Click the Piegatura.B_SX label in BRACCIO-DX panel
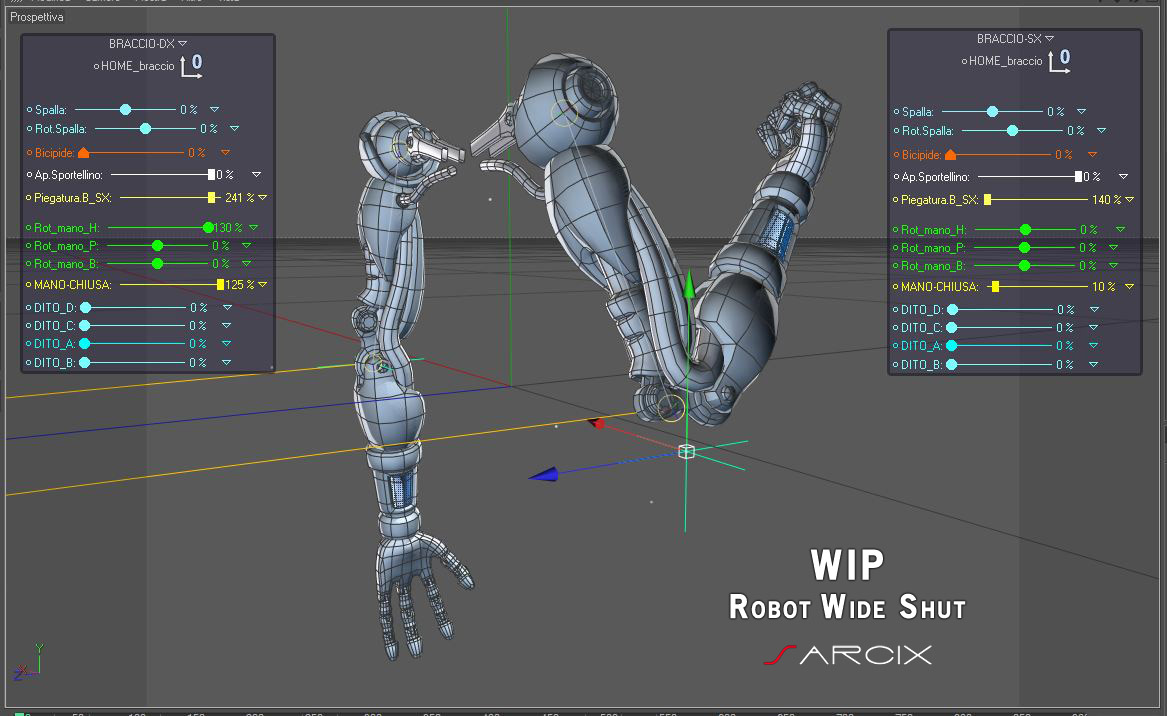 coord(72,198)
